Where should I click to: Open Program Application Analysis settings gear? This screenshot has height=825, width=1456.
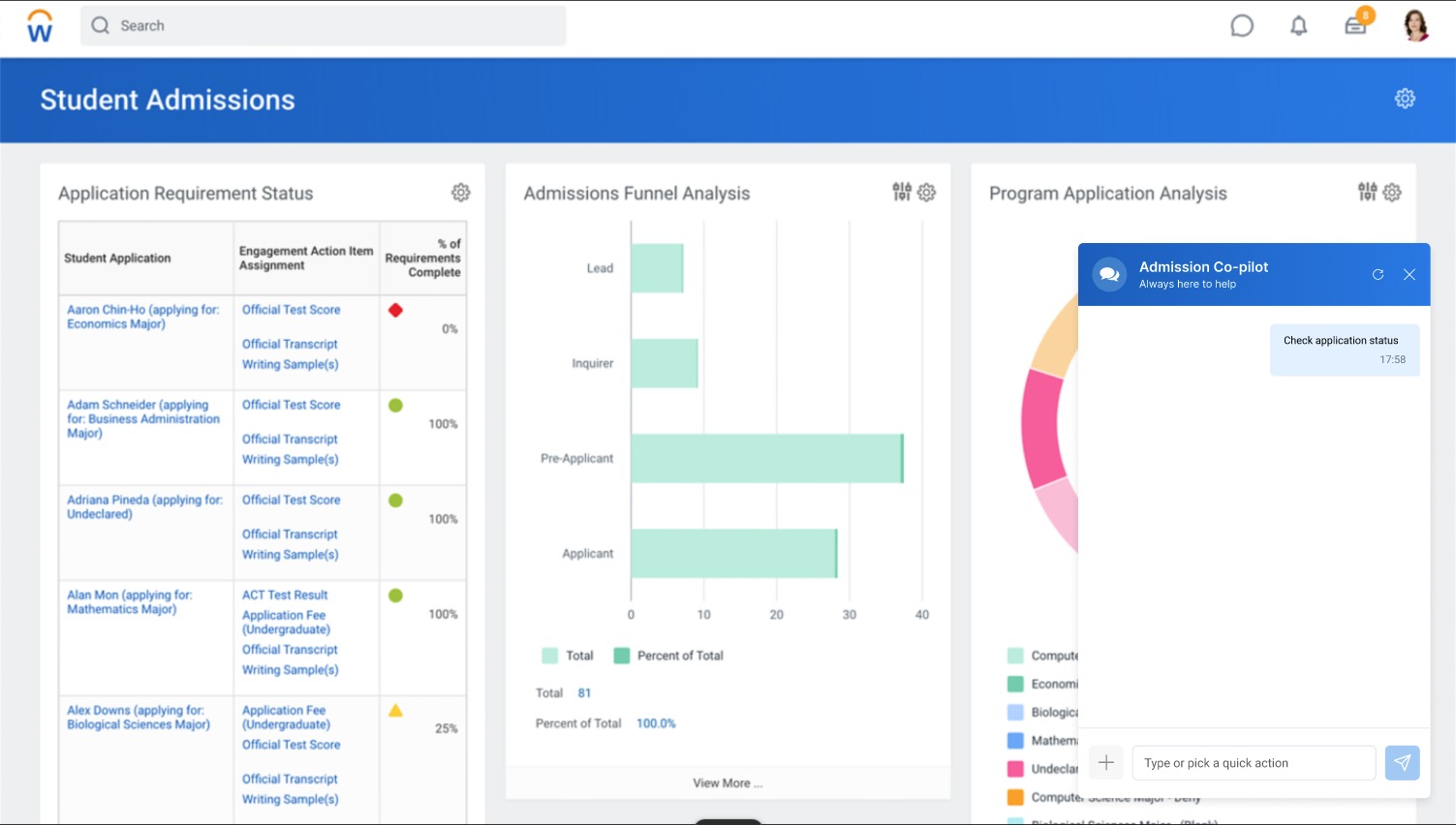(x=1392, y=193)
